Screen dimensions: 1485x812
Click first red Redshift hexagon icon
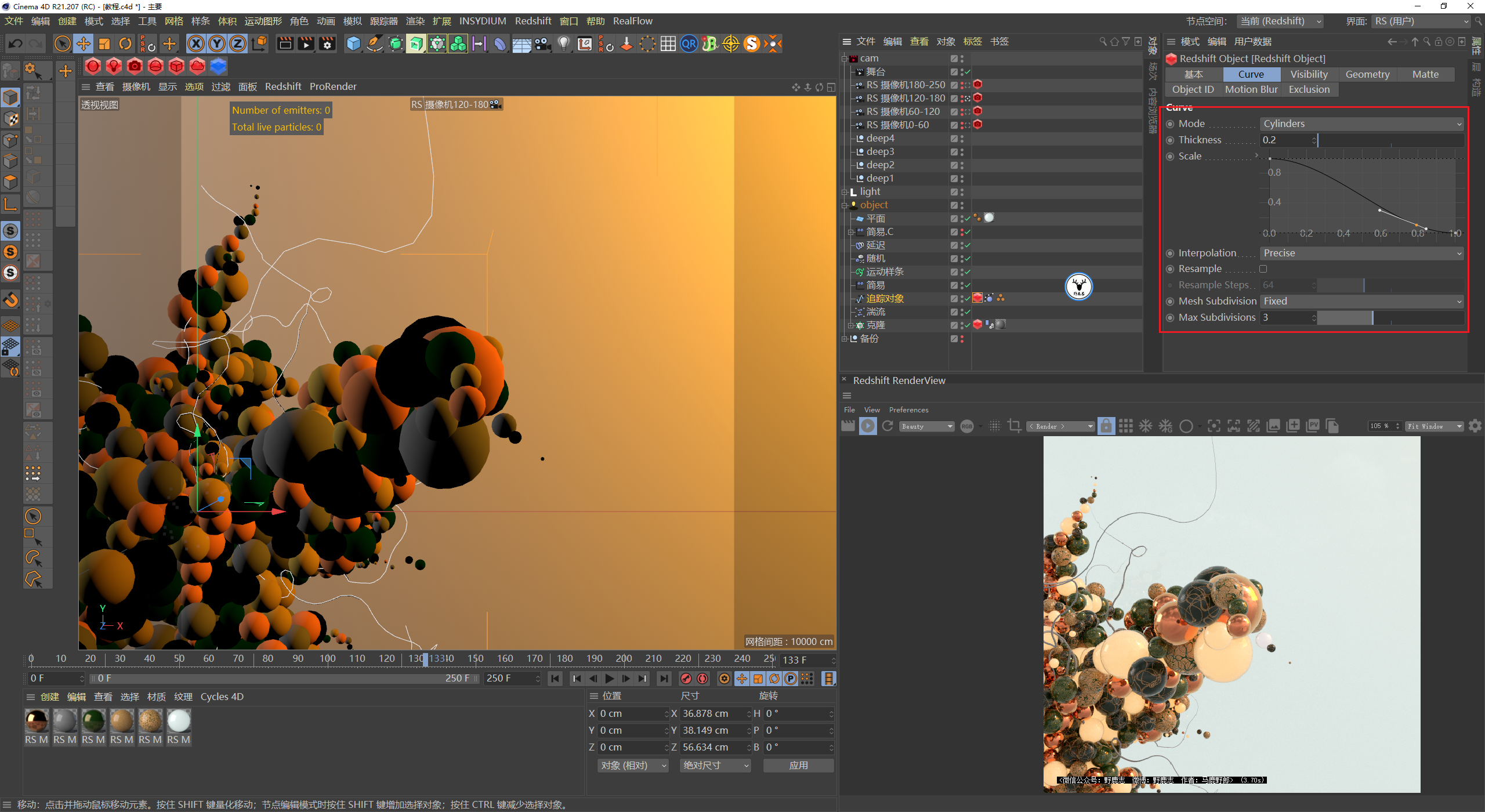point(93,66)
